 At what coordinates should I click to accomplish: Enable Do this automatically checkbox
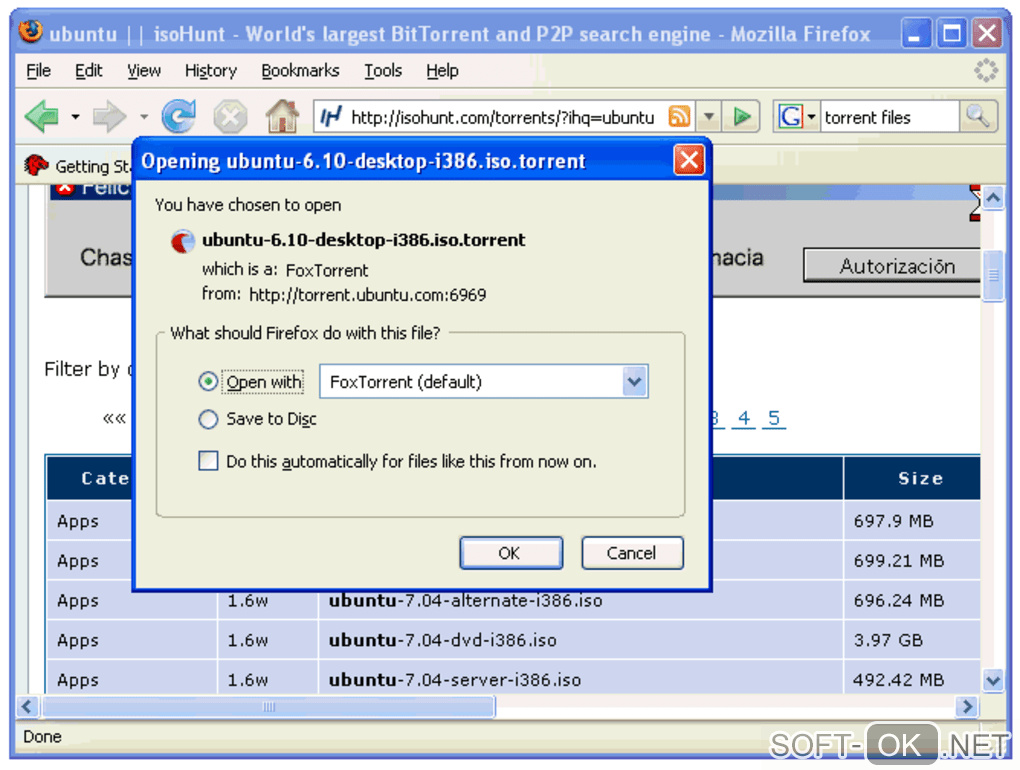click(208, 461)
